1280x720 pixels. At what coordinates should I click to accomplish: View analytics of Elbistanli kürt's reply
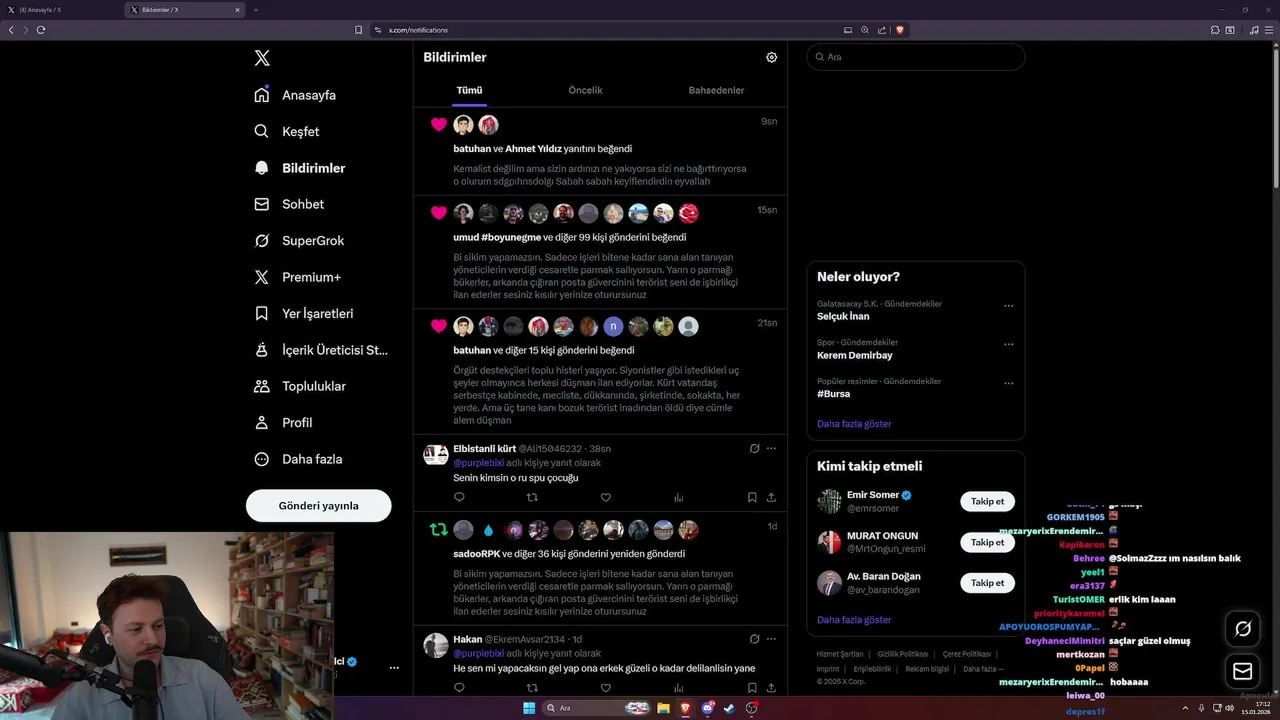point(678,497)
